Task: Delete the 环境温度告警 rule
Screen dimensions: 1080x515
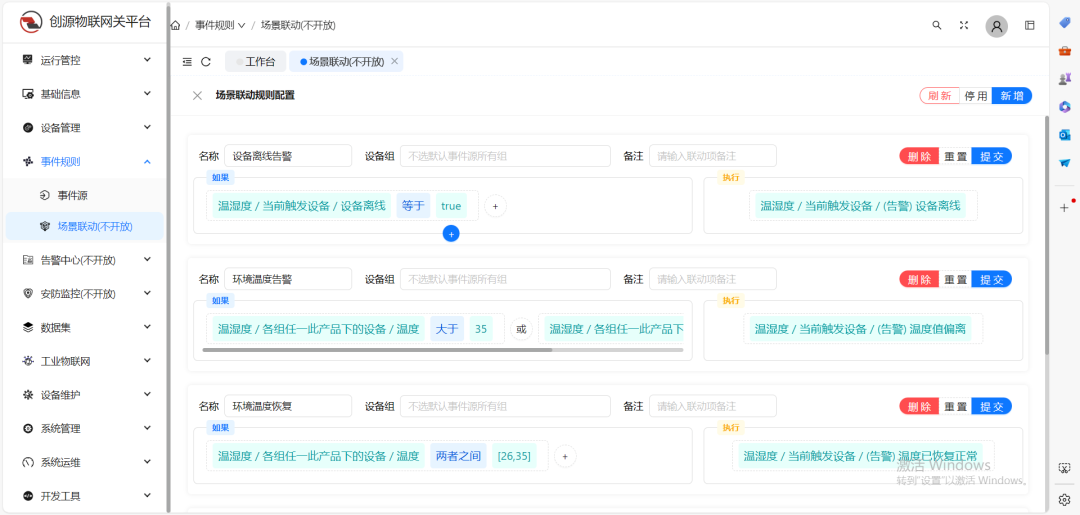Action: (x=920, y=280)
